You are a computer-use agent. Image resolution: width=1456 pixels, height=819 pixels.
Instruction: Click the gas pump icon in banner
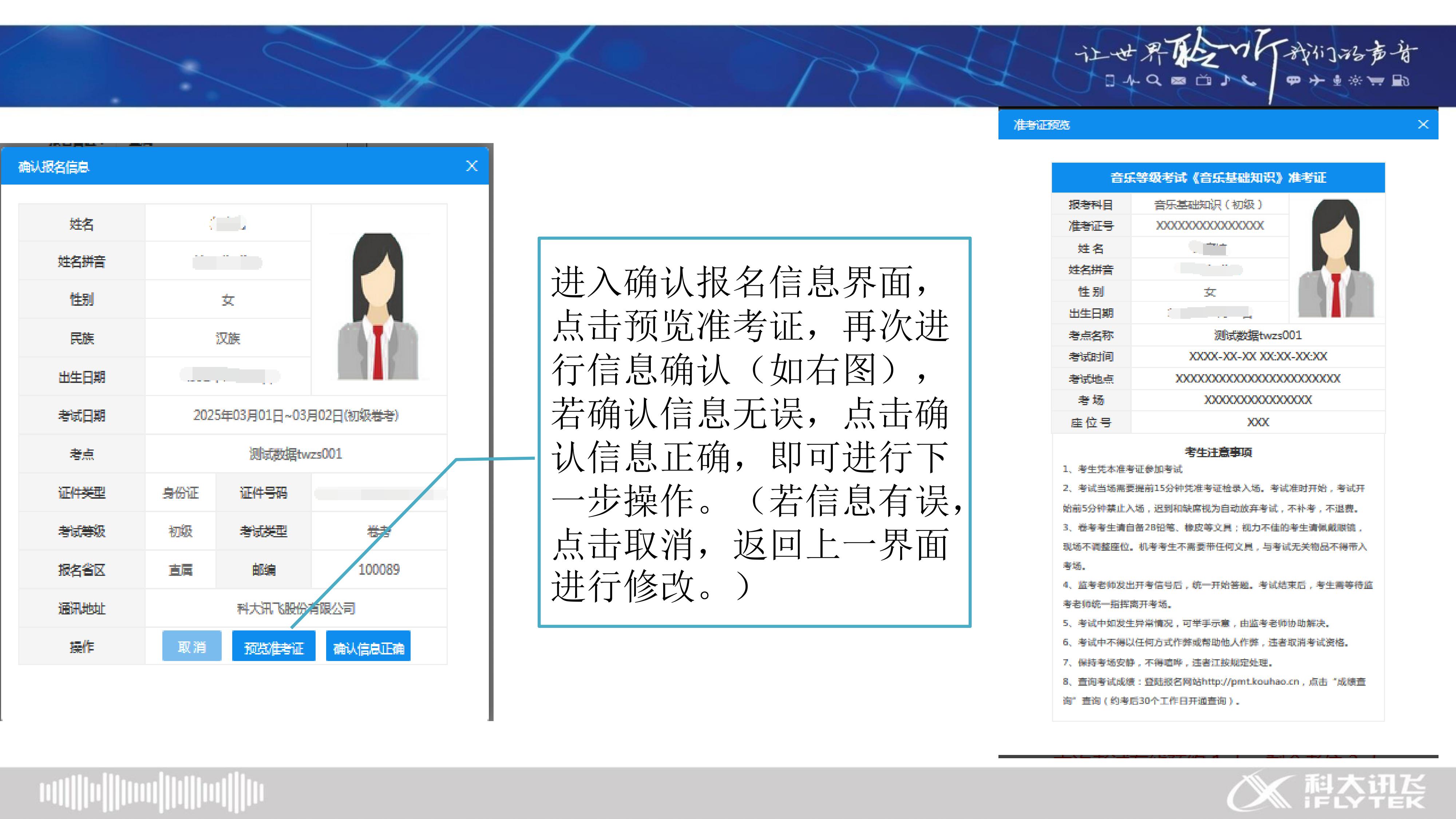pos(1401,80)
